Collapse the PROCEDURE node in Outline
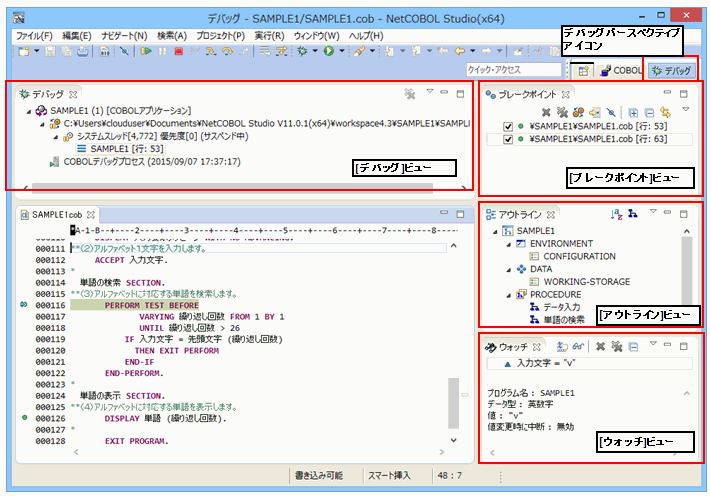The width and height of the screenshot is (710, 496). 509,295
